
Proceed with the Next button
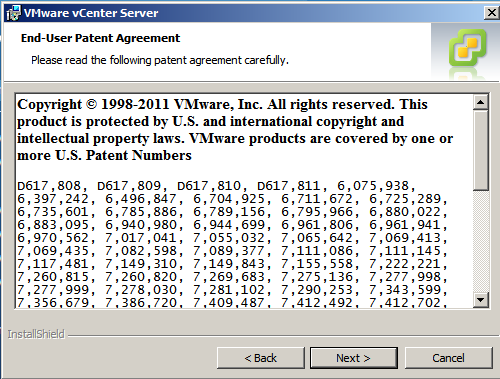[354, 358]
